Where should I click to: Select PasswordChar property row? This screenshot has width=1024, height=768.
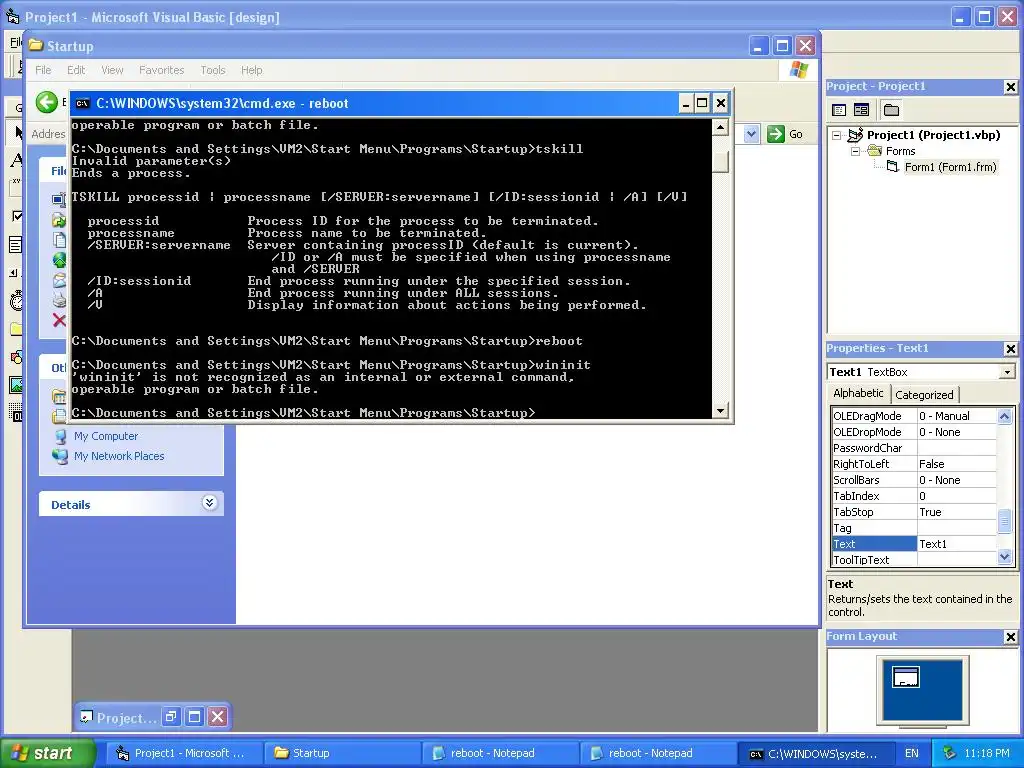click(914, 448)
